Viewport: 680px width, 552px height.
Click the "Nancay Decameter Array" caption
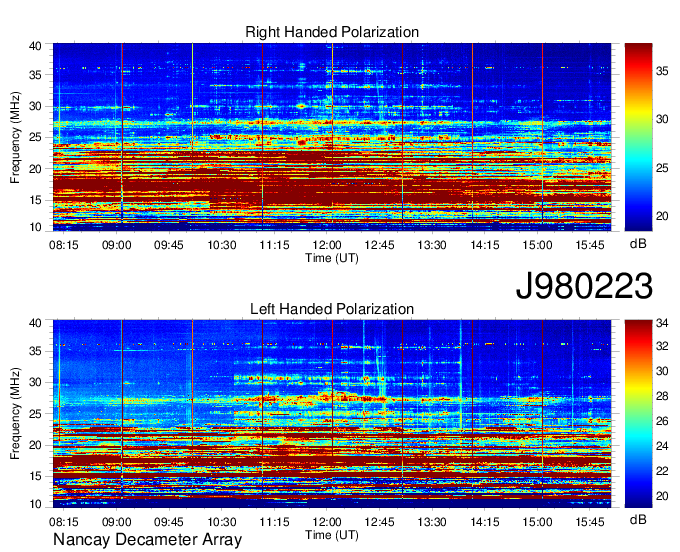click(147, 540)
